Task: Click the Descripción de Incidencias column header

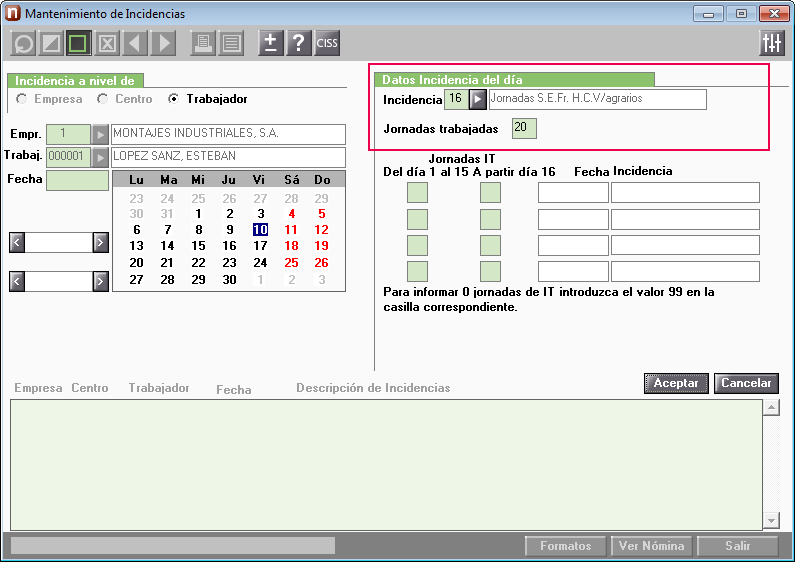Action: (373, 388)
